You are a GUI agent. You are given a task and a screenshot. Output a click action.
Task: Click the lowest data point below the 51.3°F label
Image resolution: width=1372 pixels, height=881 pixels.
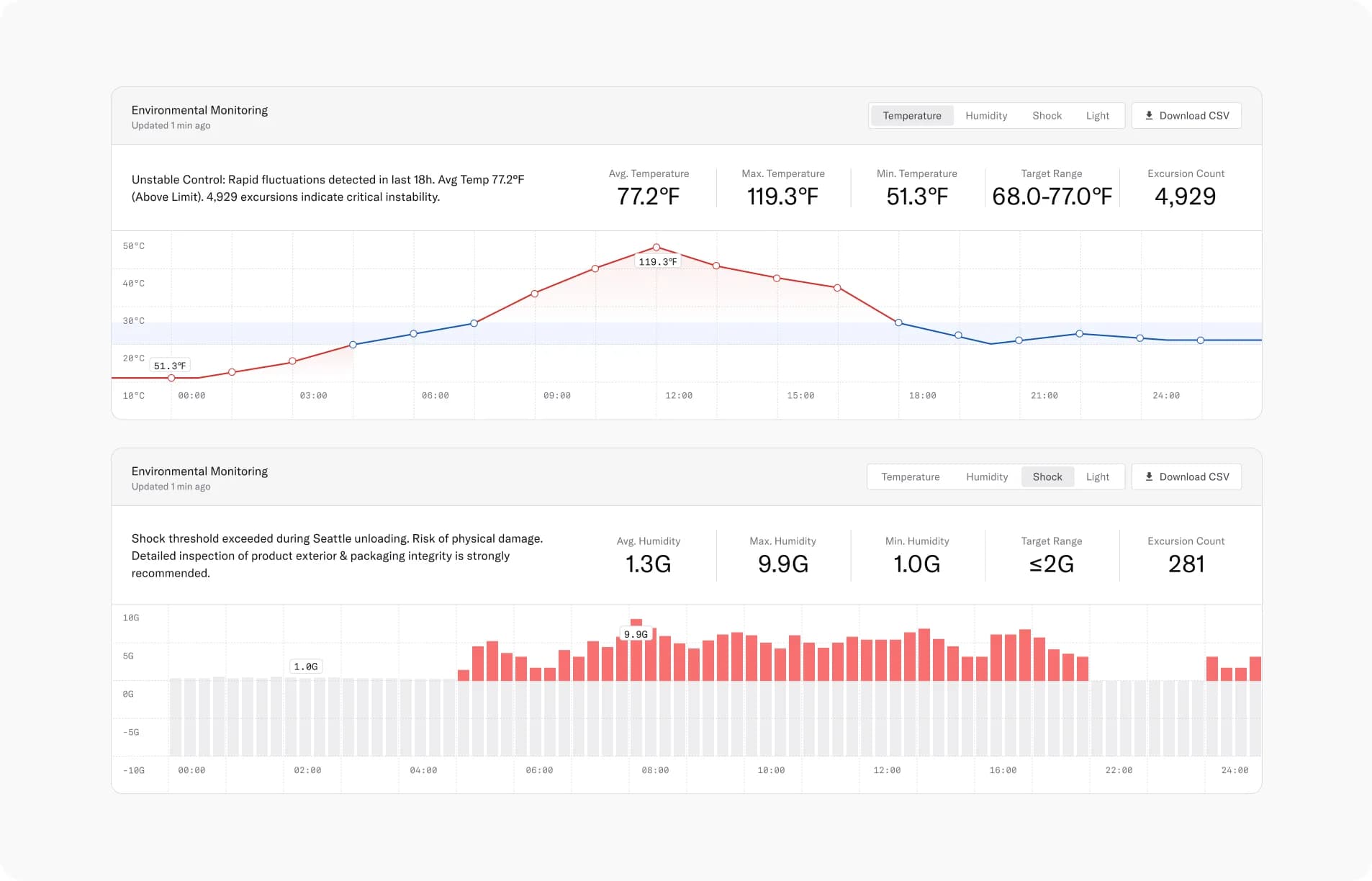(x=171, y=378)
